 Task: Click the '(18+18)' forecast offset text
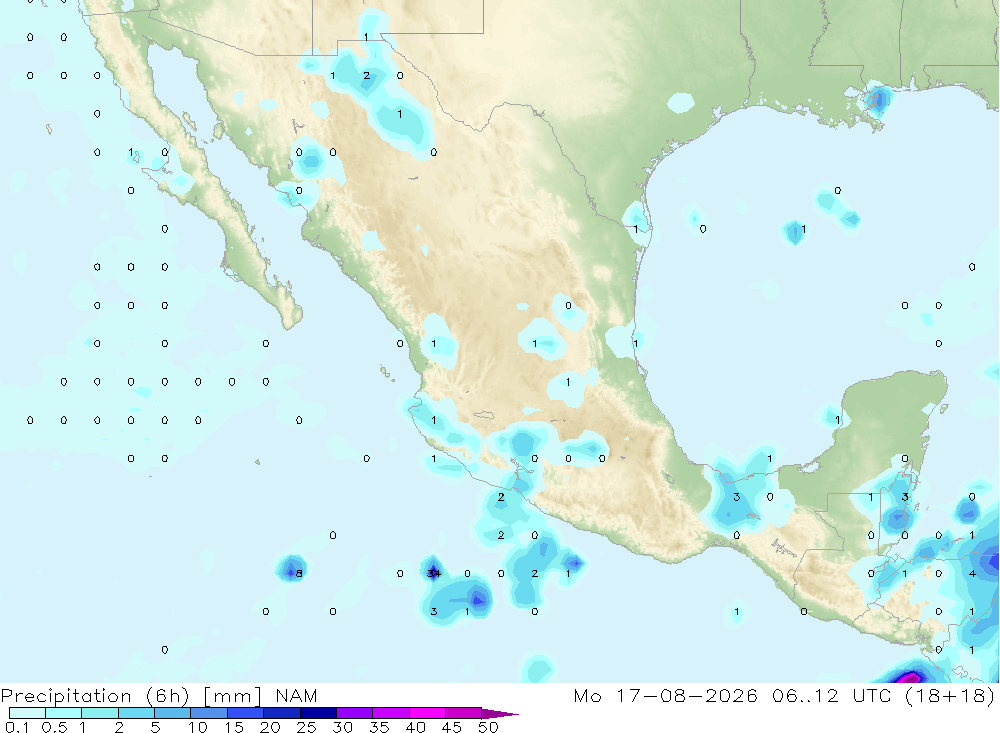950,695
